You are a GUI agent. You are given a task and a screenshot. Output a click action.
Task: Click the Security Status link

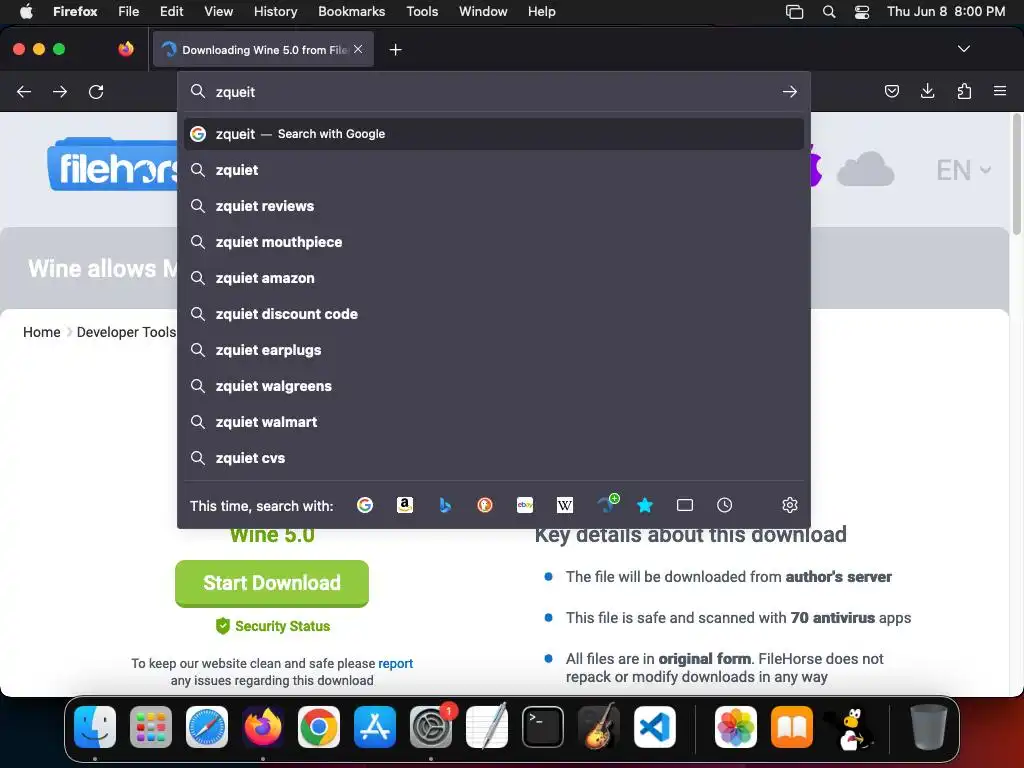coord(273,626)
